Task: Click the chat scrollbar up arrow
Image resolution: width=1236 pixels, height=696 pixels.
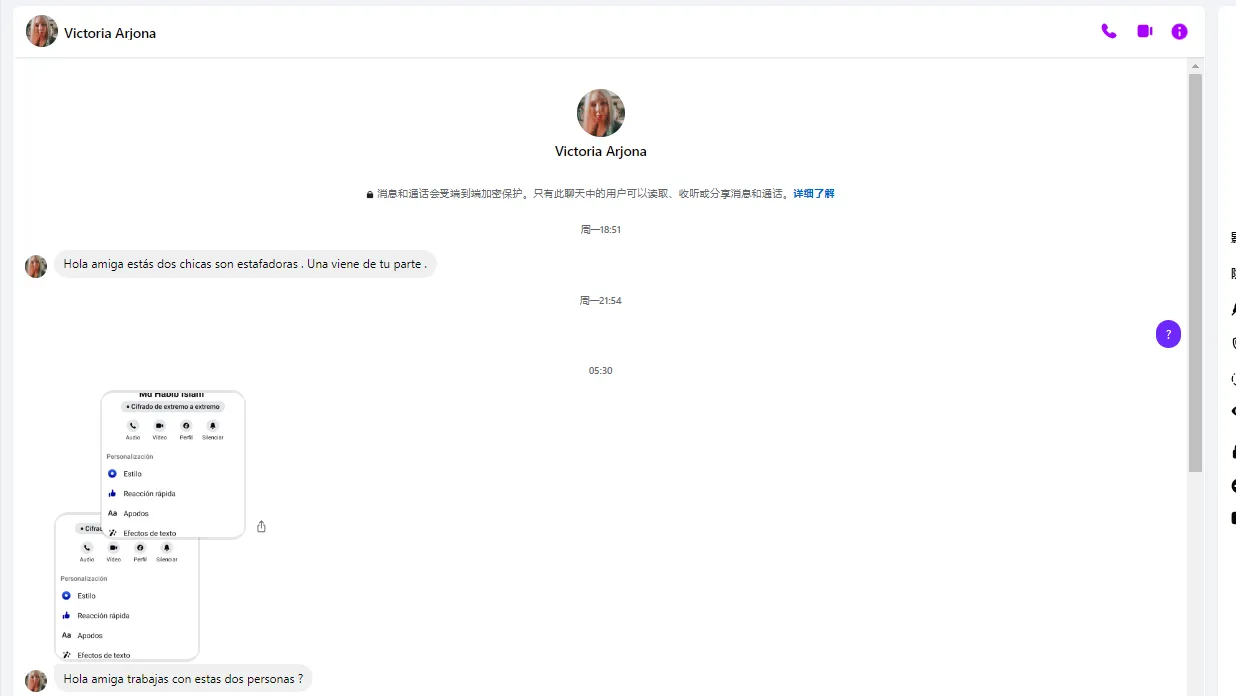Action: (x=1195, y=66)
